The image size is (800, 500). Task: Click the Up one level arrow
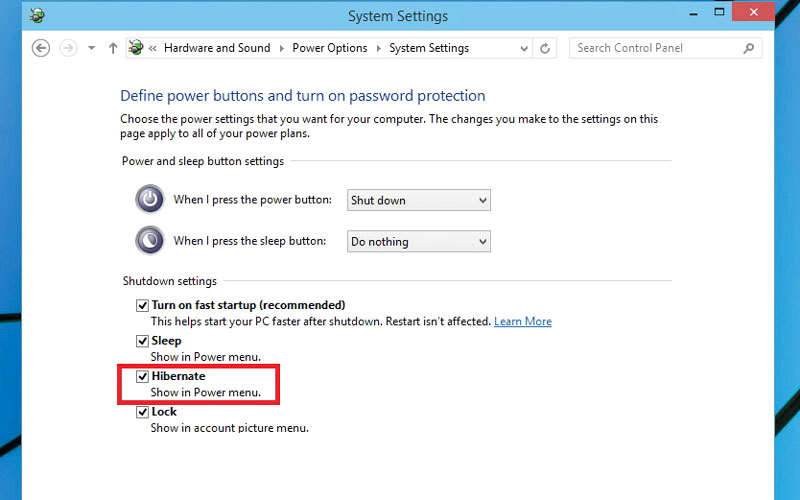[112, 48]
